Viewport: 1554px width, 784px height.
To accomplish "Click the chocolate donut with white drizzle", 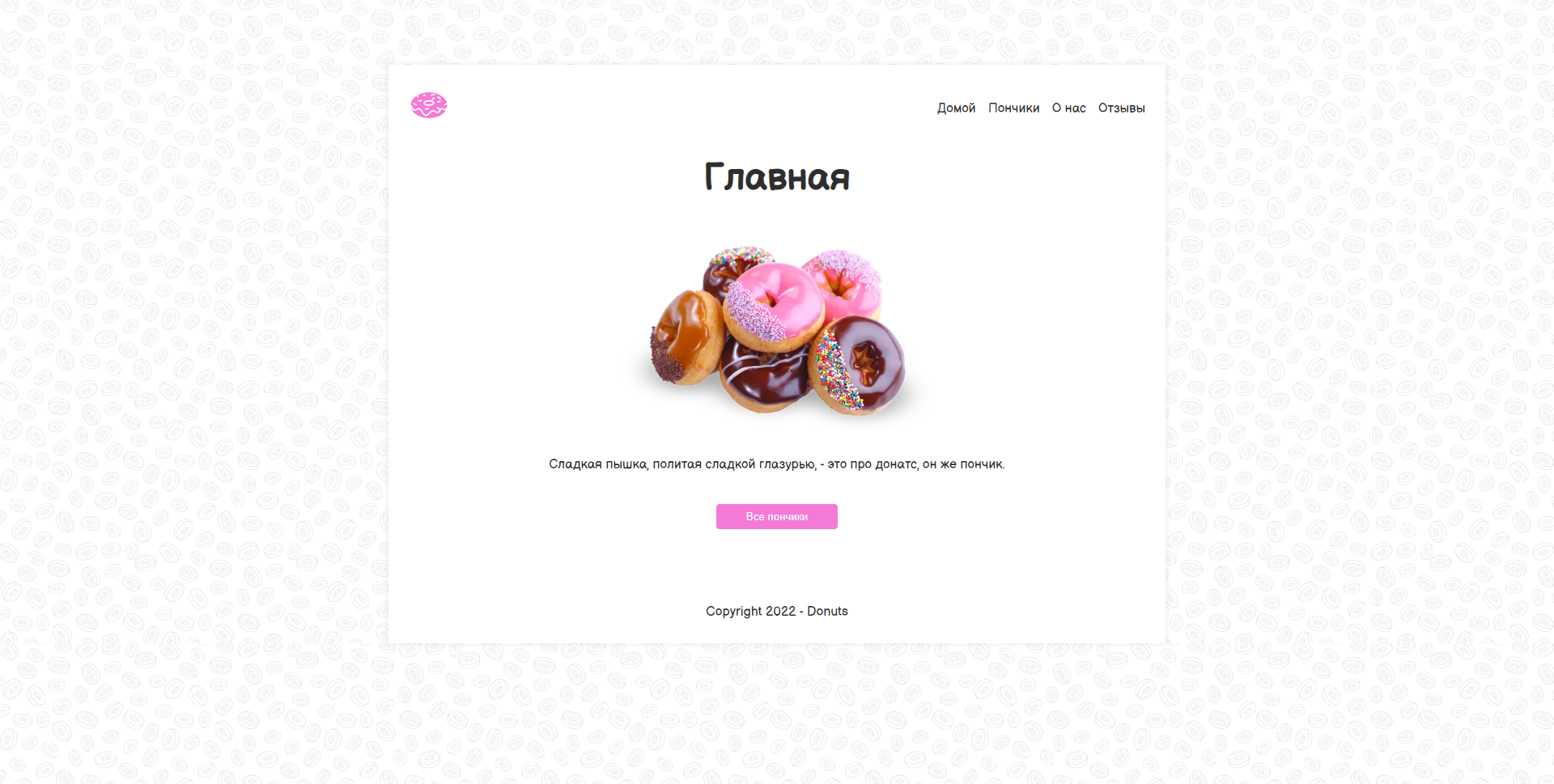I will point(762,376).
